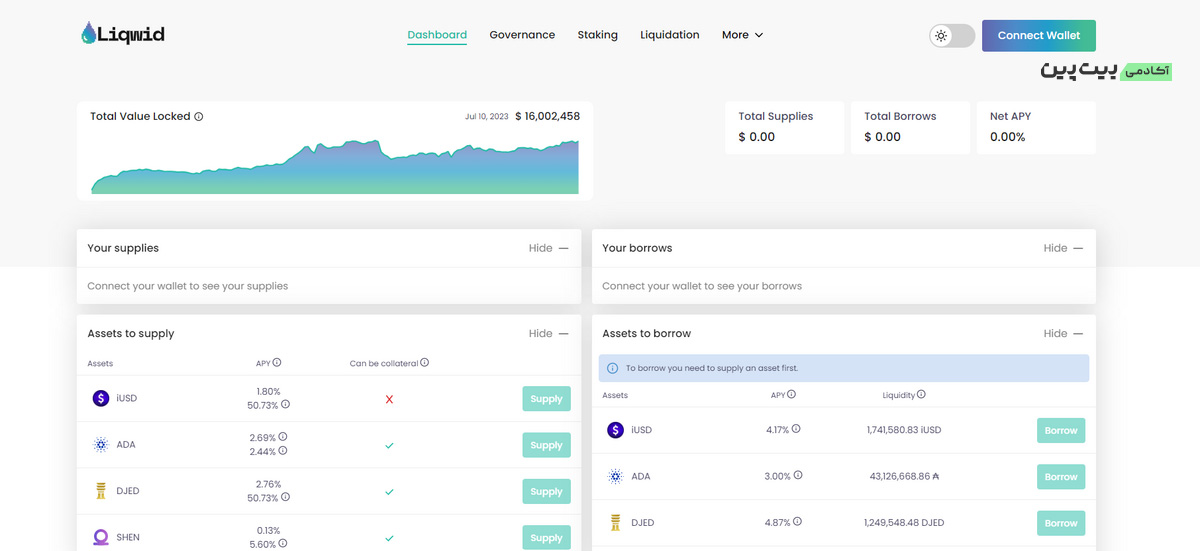Click 'Connect your wallet to see your supplies'
The width and height of the screenshot is (1200, 551).
click(x=188, y=286)
